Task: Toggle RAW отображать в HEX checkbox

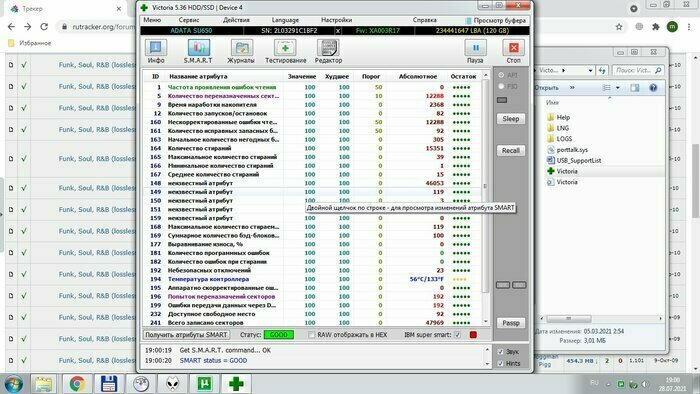Action: click(312, 335)
